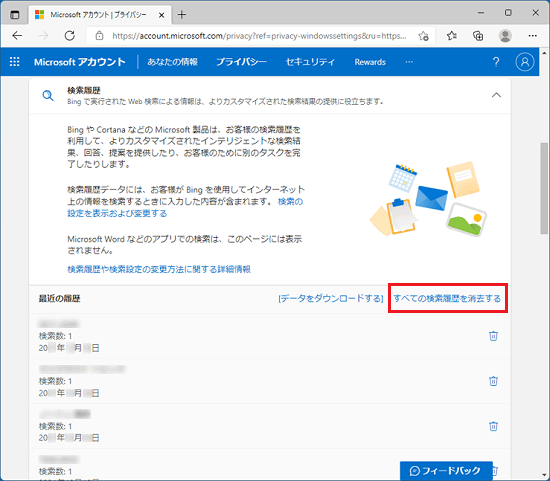Open the Microsoft app launcher grid
This screenshot has width=550, height=481.
[14, 62]
